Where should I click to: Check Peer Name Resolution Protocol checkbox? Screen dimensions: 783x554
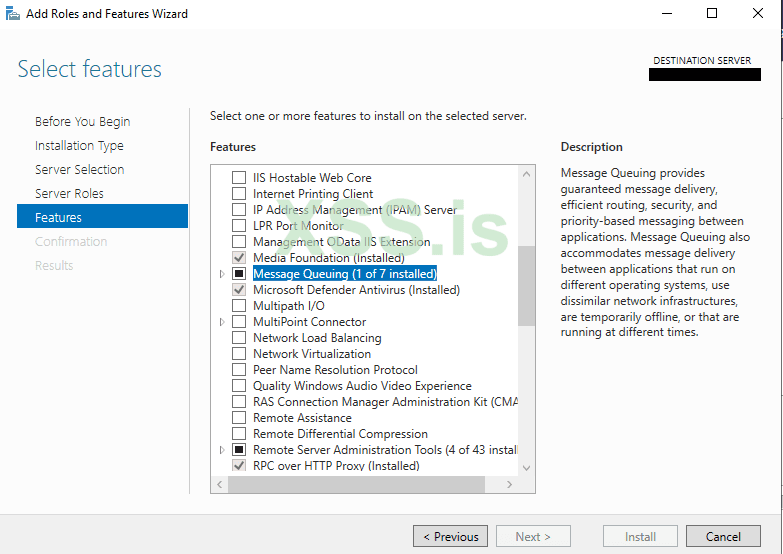click(239, 370)
